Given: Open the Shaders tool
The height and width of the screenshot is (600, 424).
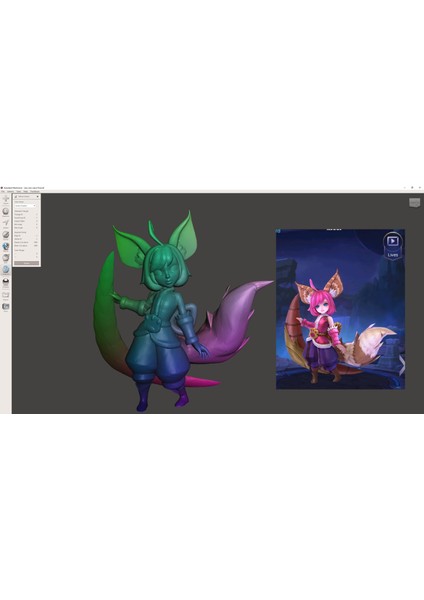Looking at the screenshot, I should (x=6, y=282).
